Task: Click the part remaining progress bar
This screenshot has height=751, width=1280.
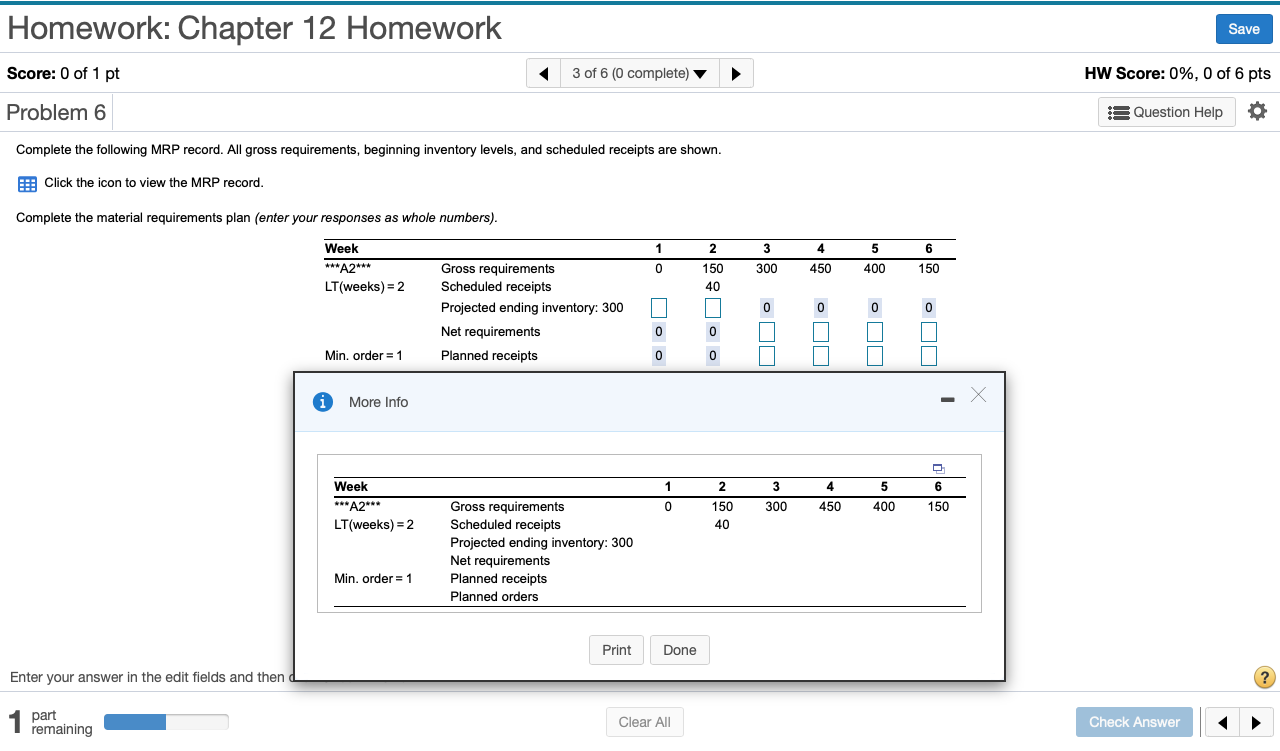Action: pyautogui.click(x=166, y=721)
